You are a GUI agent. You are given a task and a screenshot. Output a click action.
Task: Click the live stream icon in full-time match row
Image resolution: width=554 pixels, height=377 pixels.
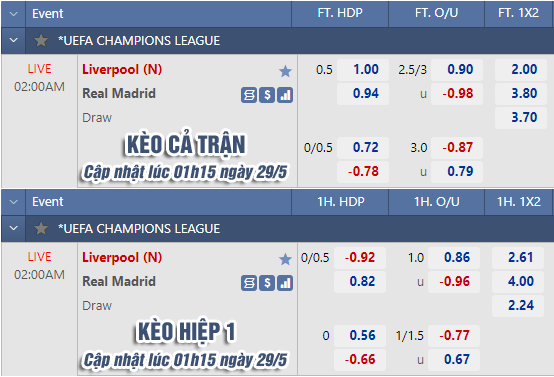249,95
